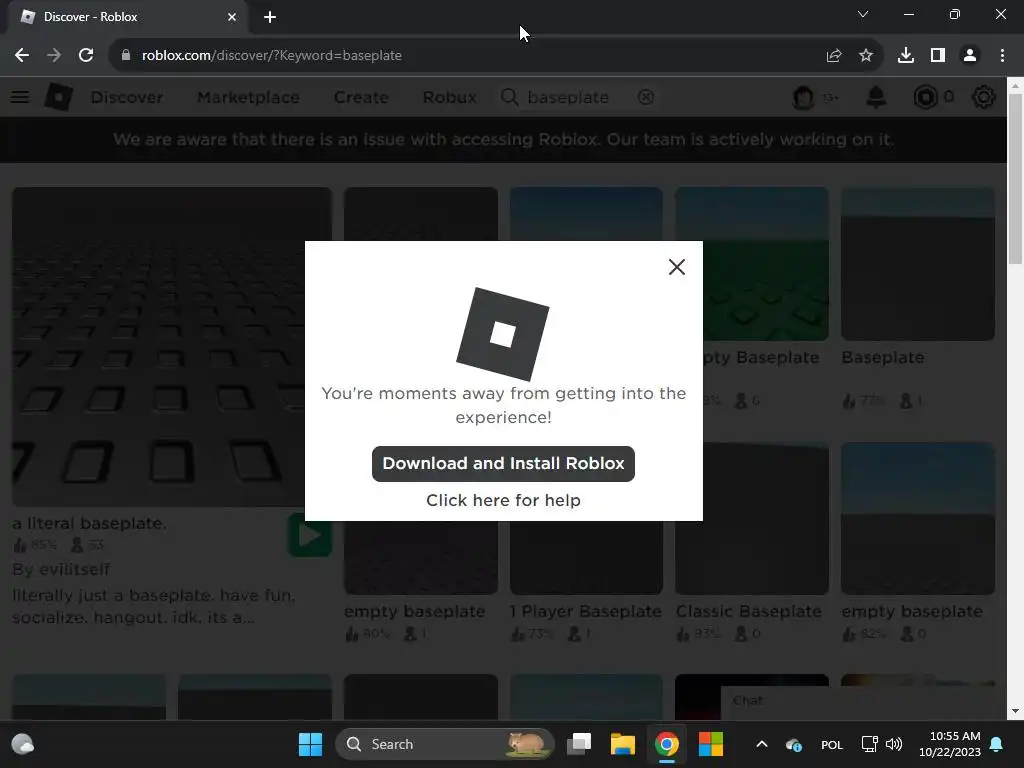
Task: Open the avatar profile icon
Action: coord(803,97)
